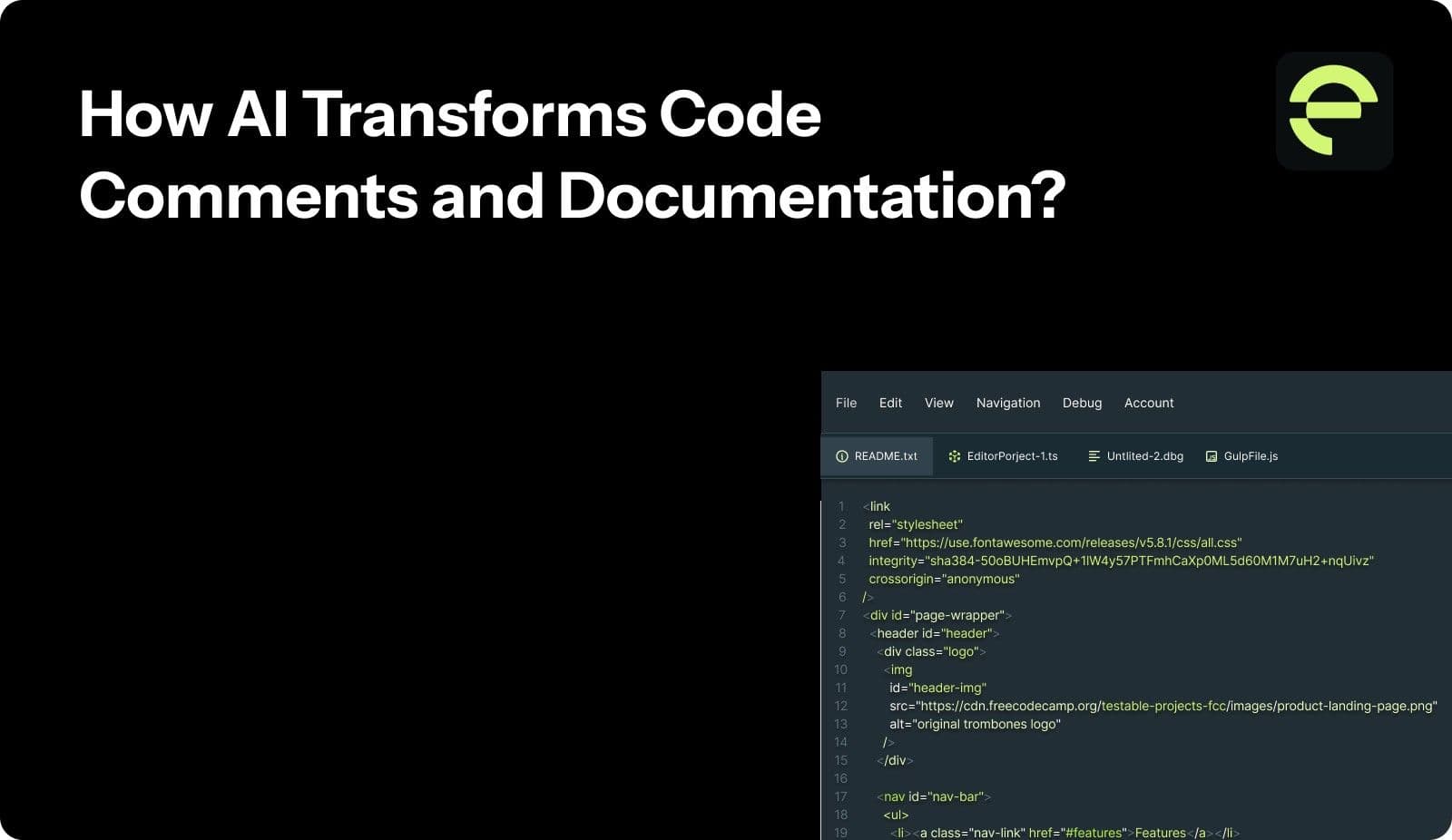This screenshot has height=840, width=1452.
Task: Click the 'div id="page-wrapper"' code line
Action: (937, 615)
